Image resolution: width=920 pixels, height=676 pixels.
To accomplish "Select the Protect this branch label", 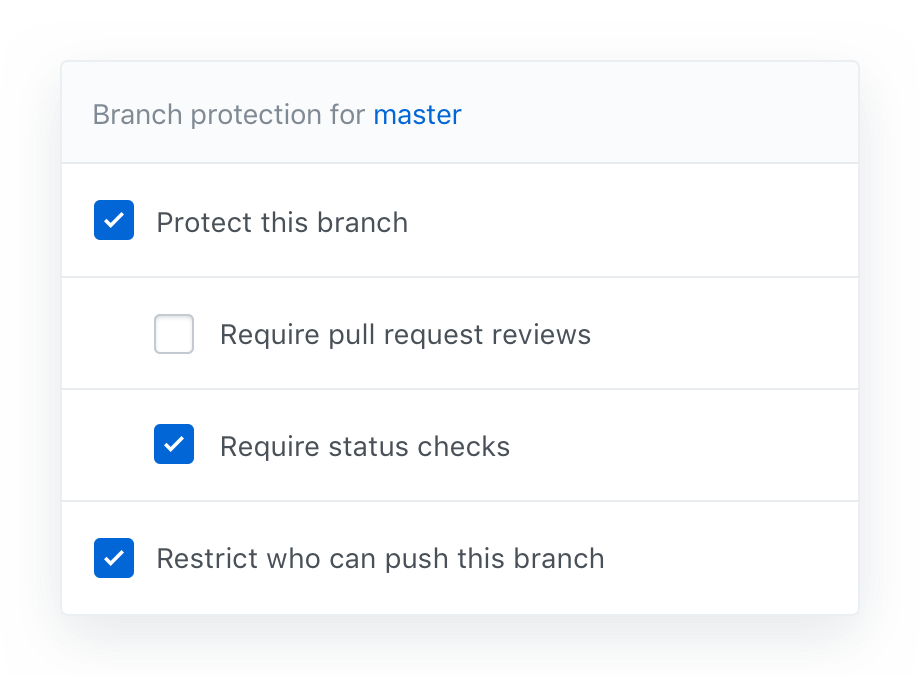I will (282, 222).
